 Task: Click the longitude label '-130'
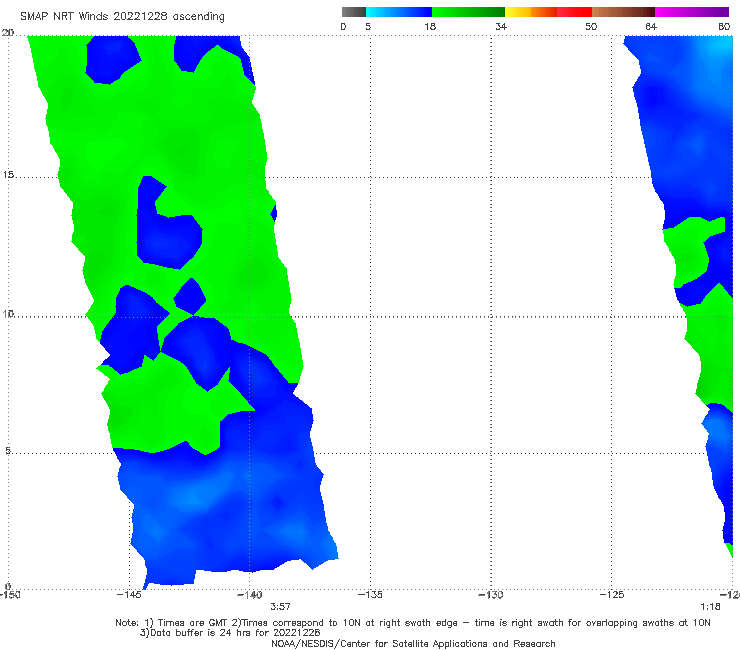pyautogui.click(x=491, y=595)
